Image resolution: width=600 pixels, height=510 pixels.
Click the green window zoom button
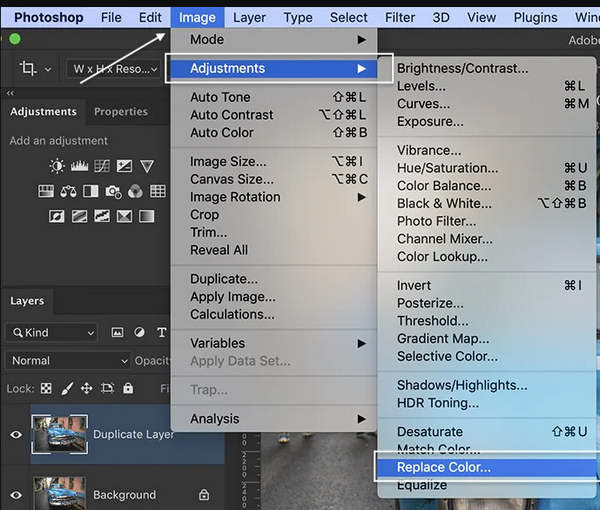point(15,39)
